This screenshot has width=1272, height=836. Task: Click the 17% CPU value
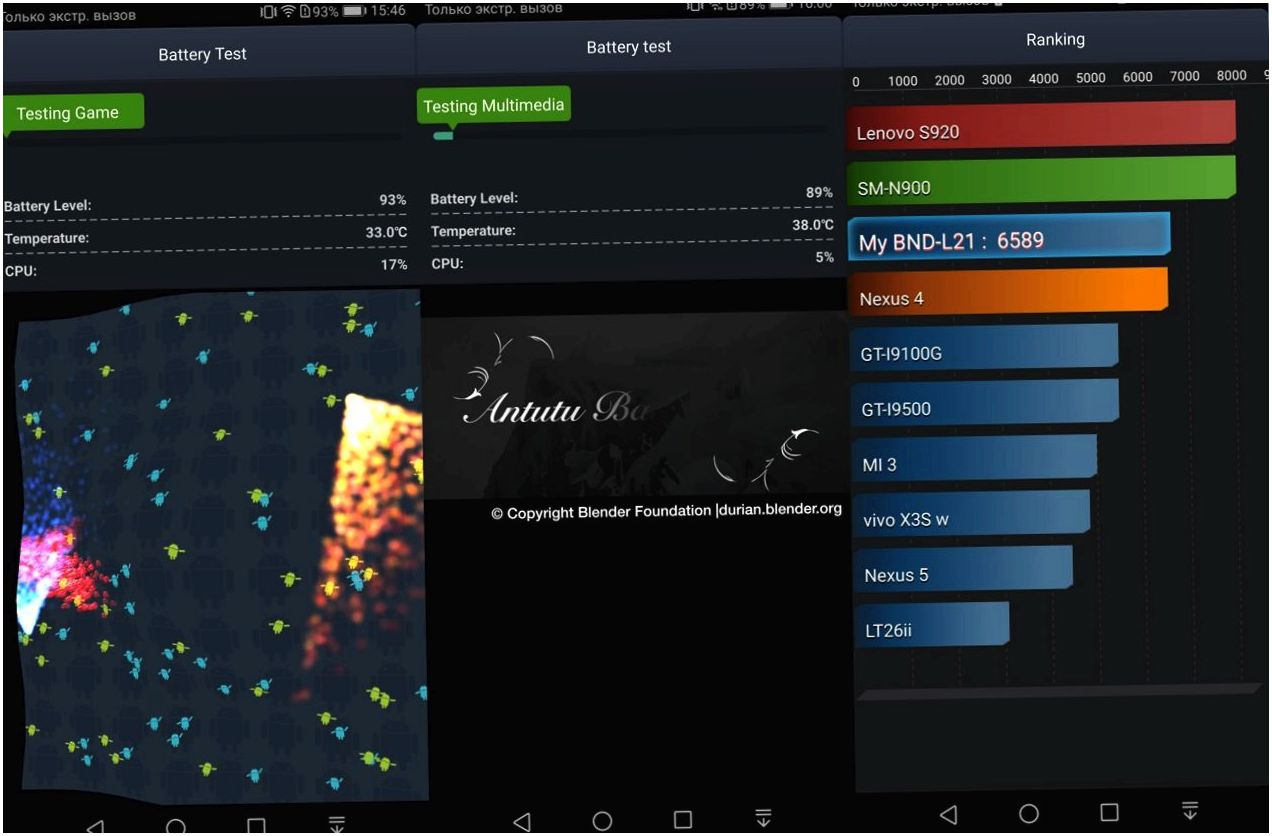tap(395, 264)
